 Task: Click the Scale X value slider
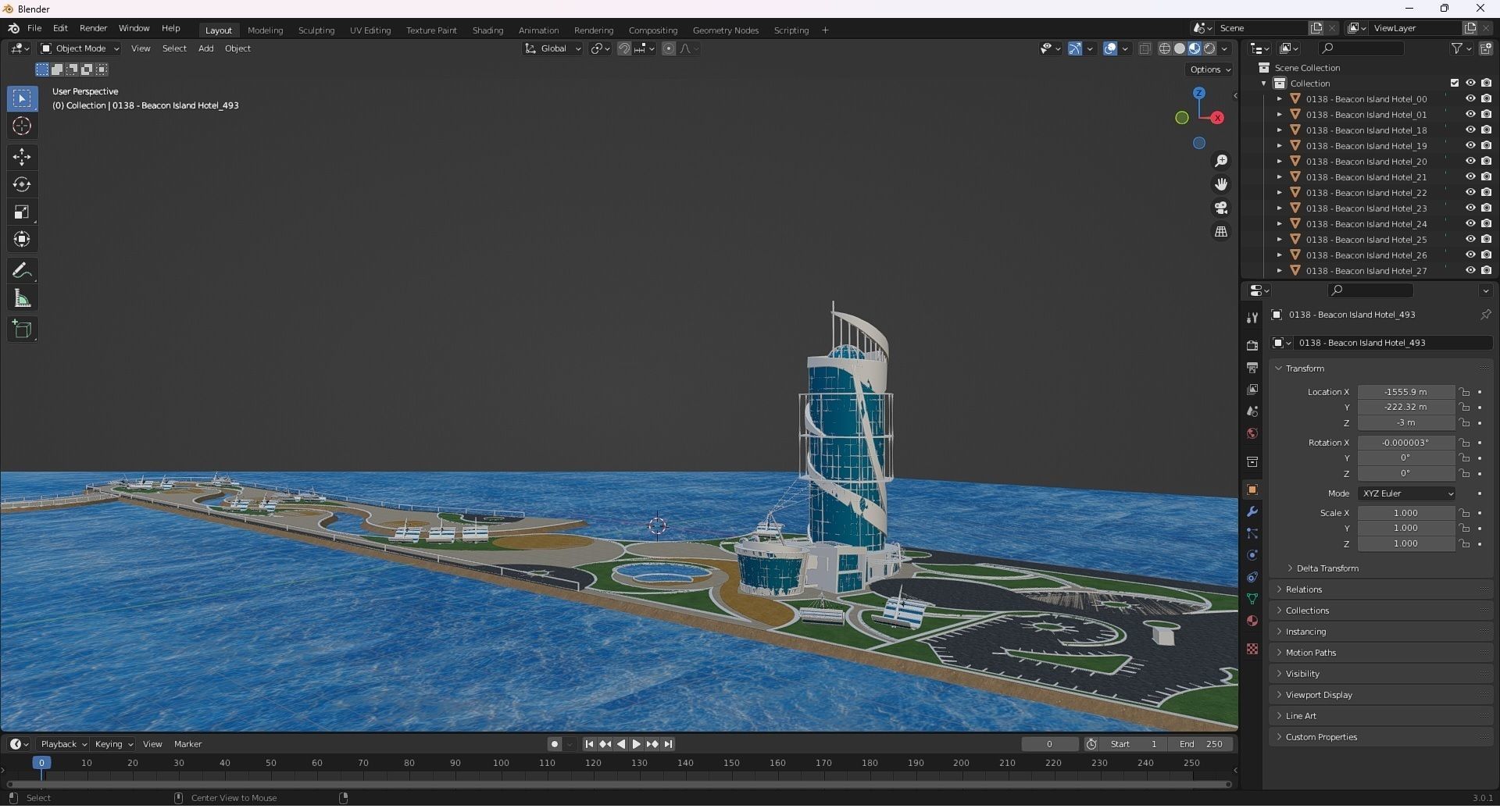click(1405, 513)
